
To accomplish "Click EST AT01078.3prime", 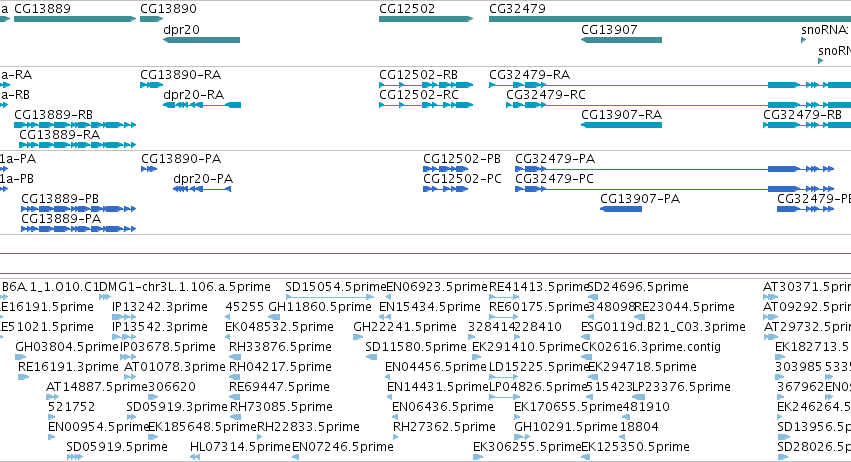I will (175, 367).
